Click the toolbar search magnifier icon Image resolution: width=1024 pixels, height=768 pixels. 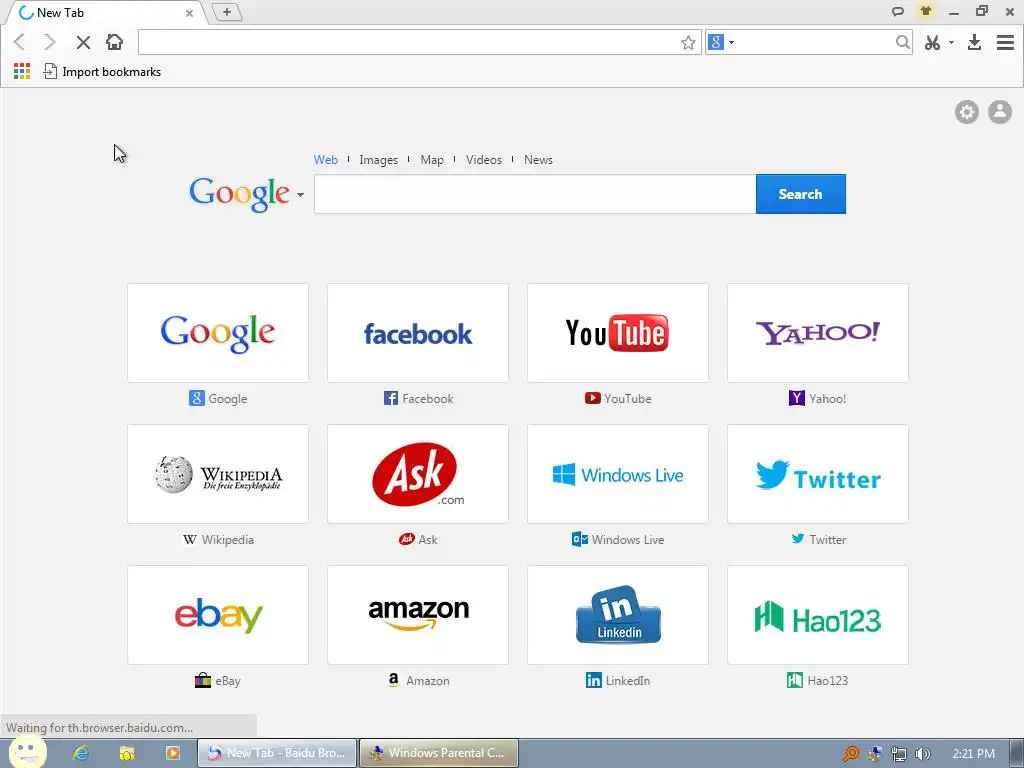tap(902, 42)
